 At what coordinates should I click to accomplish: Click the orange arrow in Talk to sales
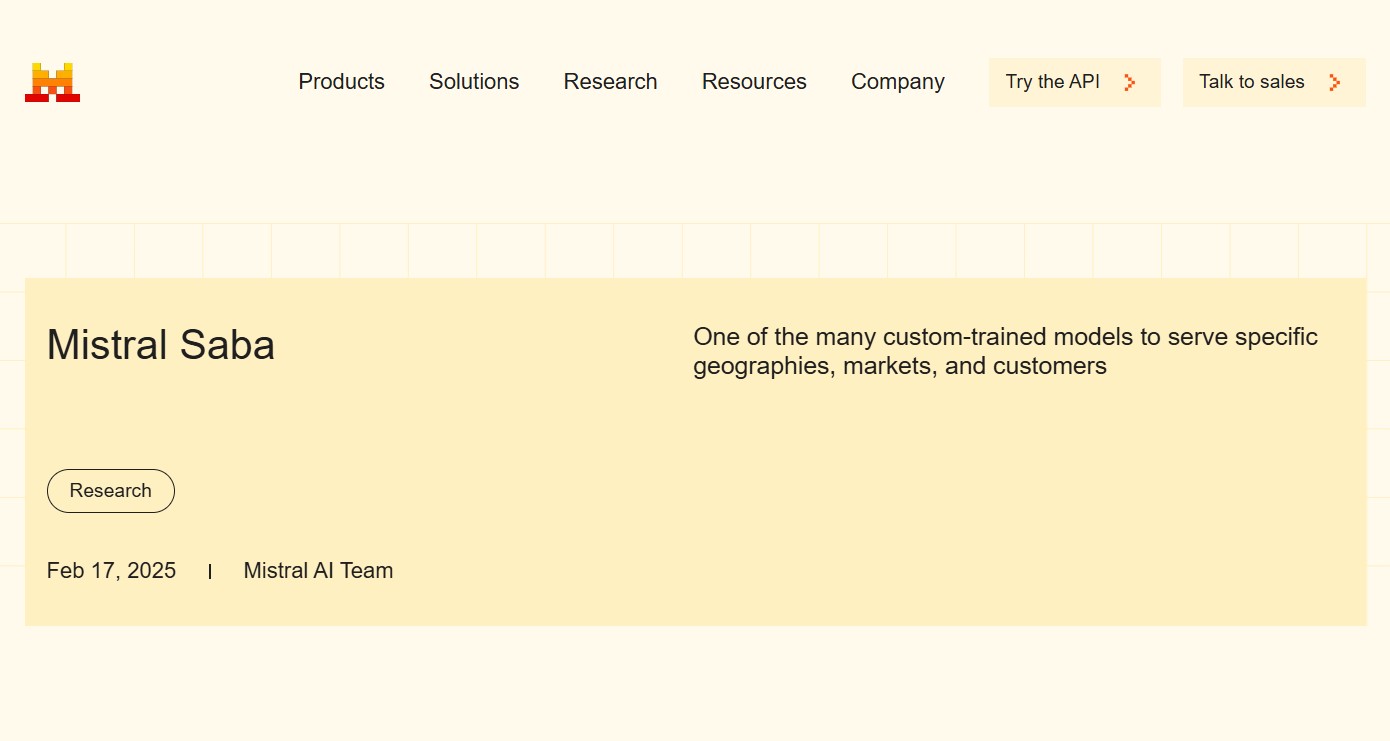pyautogui.click(x=1334, y=82)
